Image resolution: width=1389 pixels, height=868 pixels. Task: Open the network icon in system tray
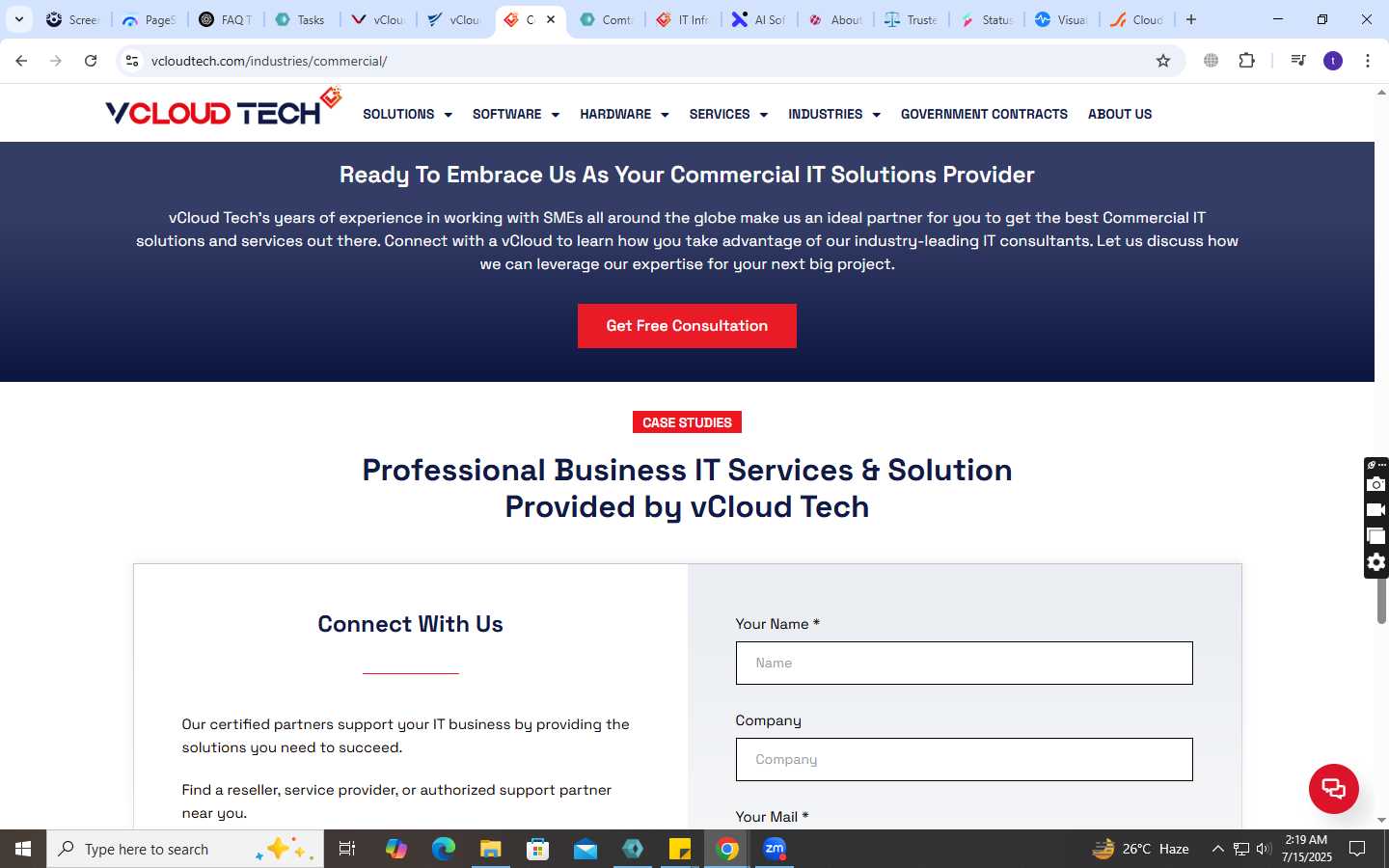1241,849
